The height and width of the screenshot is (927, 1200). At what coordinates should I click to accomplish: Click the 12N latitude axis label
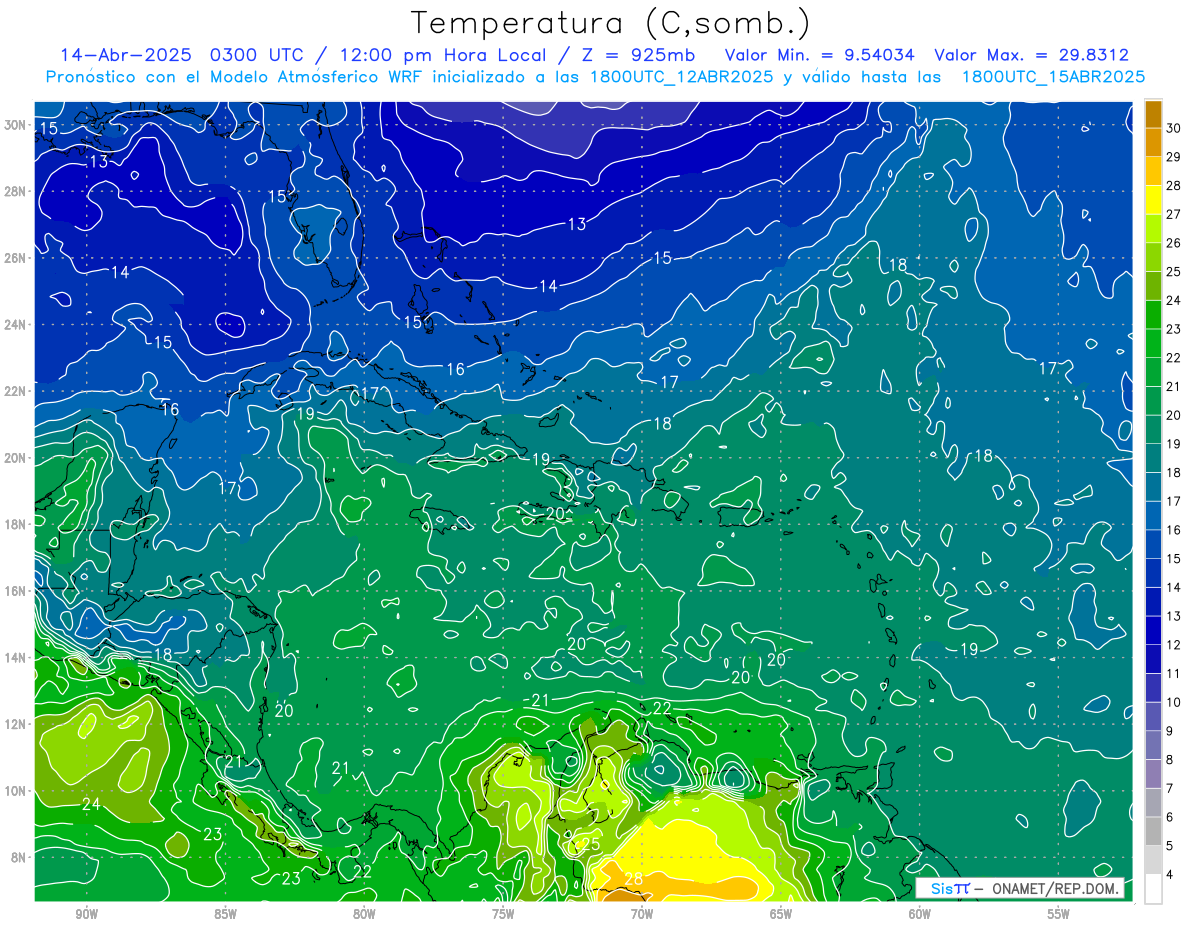15,723
